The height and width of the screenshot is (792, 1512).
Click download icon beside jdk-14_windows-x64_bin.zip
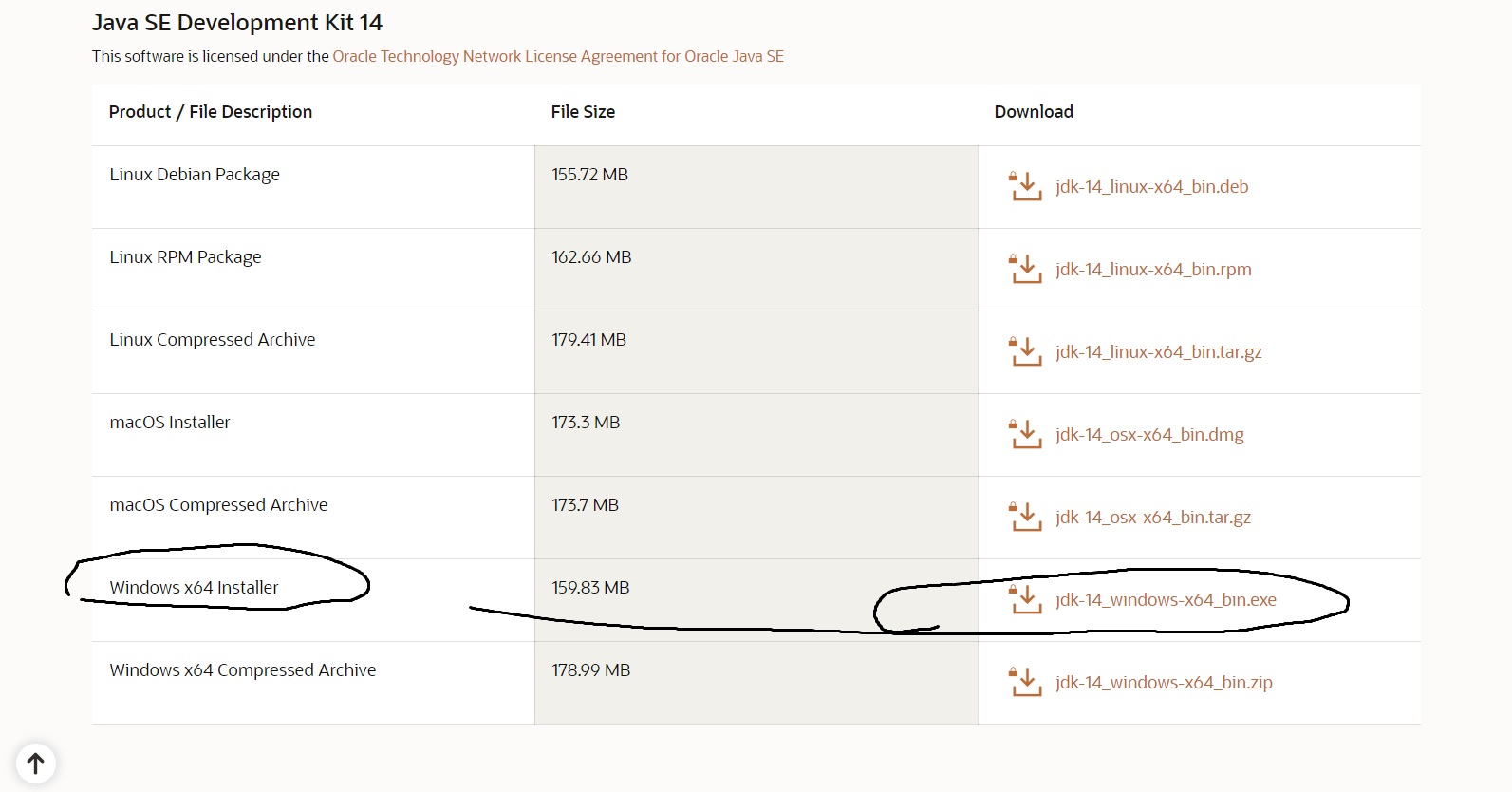point(1025,682)
